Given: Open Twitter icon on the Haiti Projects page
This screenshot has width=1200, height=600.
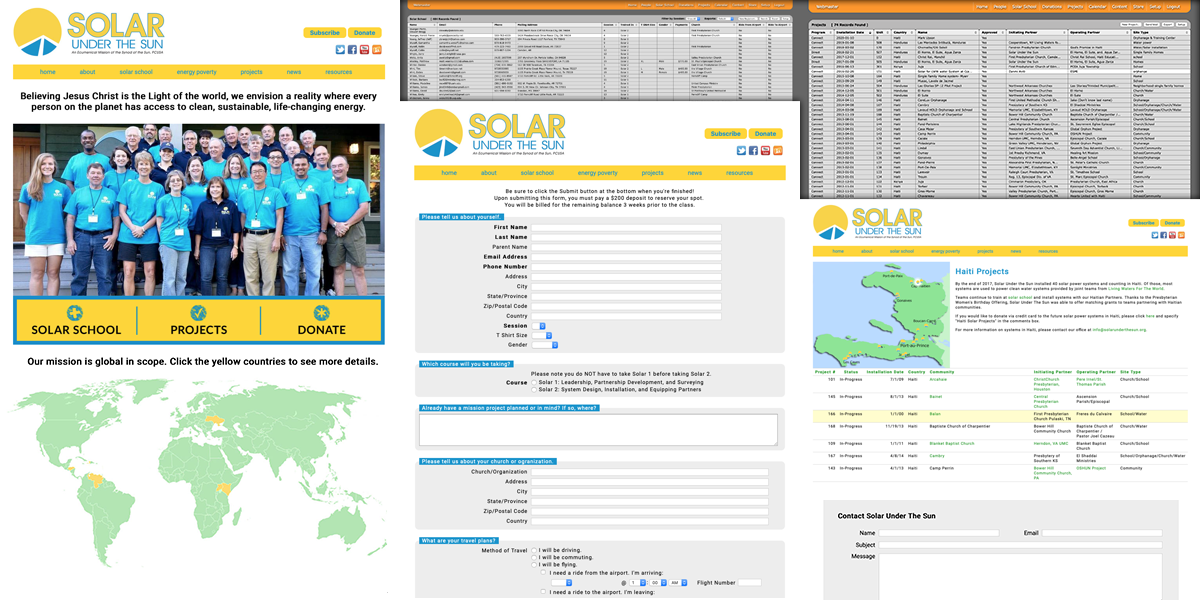Looking at the screenshot, I should [1155, 235].
